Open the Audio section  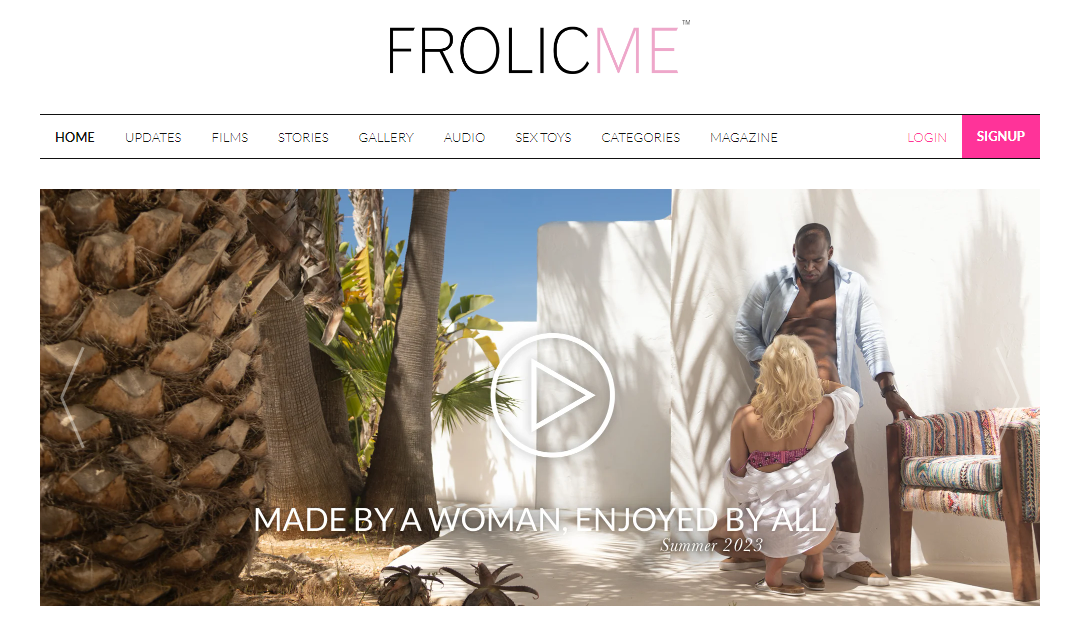pyautogui.click(x=464, y=137)
